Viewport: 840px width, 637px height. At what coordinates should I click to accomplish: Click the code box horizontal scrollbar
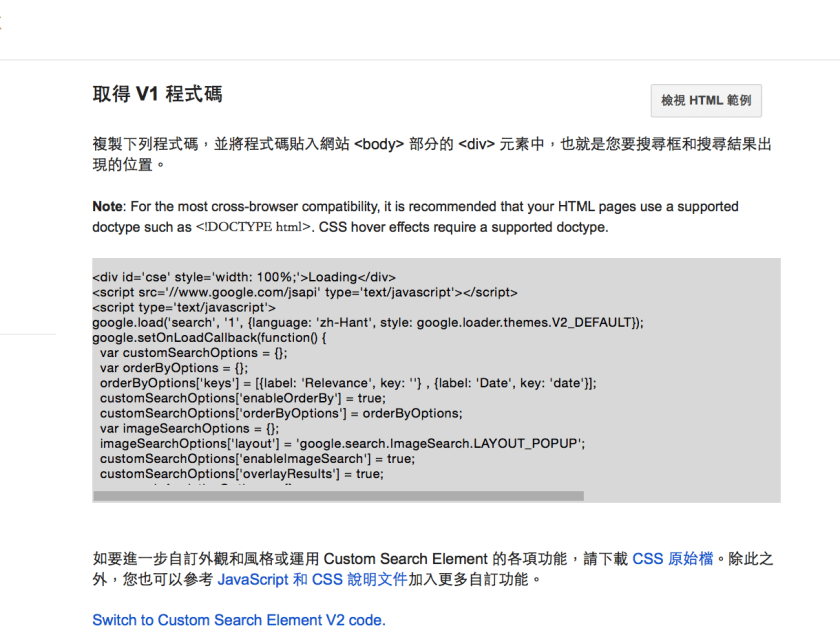tap(338, 495)
